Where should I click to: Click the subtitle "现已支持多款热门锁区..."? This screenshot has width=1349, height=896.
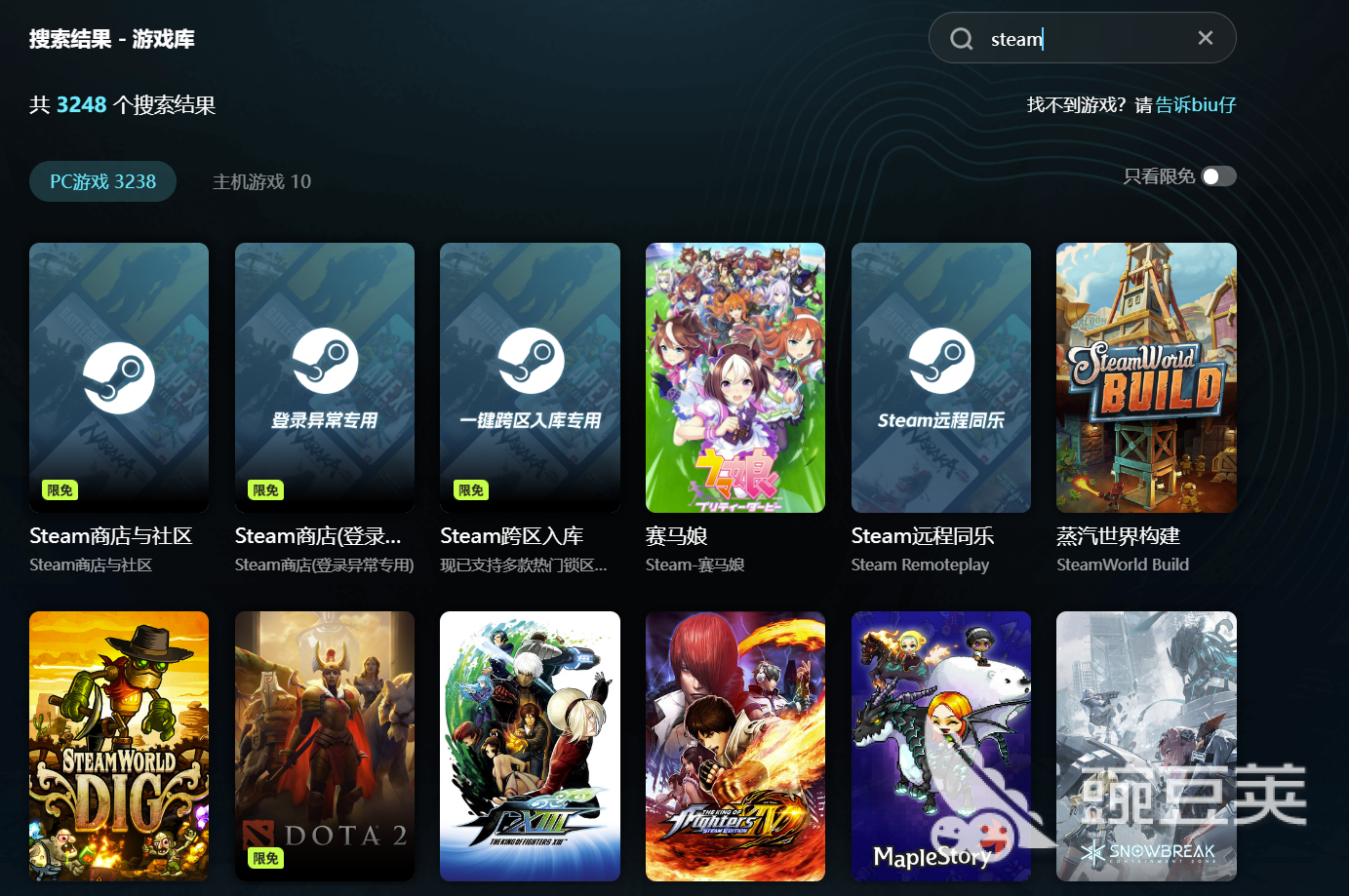(x=524, y=565)
